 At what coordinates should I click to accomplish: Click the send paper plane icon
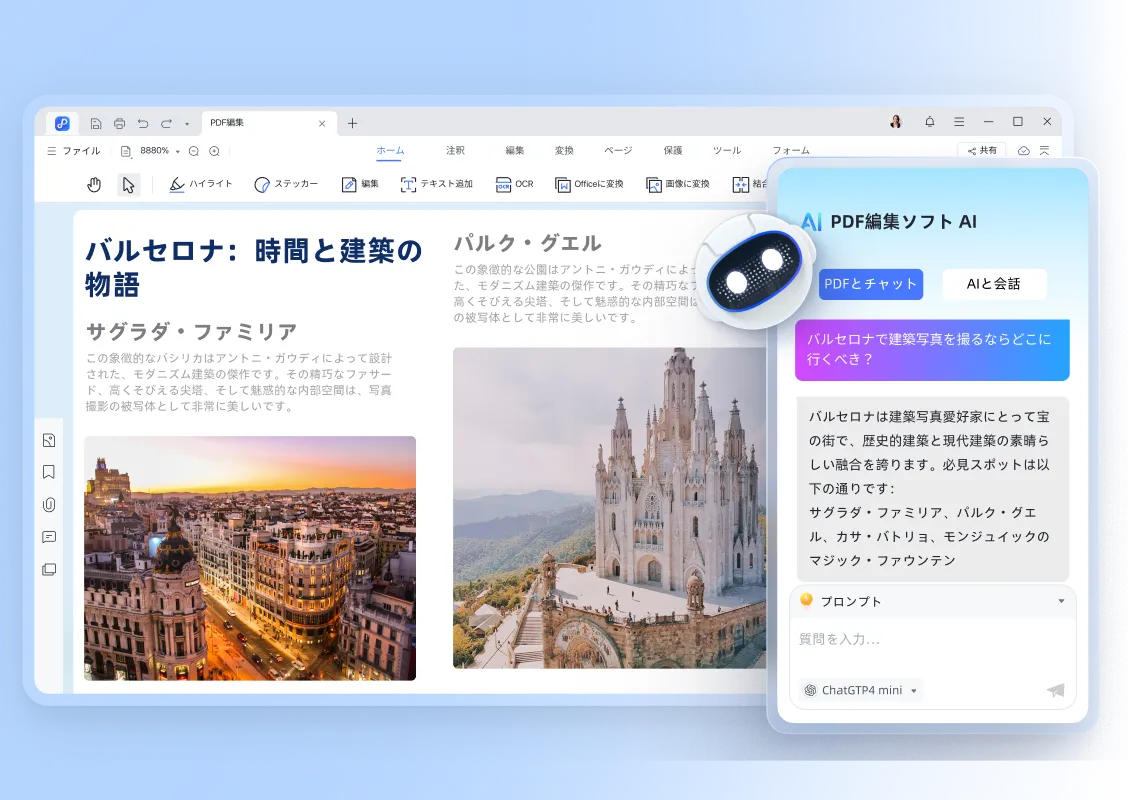[x=1055, y=691]
